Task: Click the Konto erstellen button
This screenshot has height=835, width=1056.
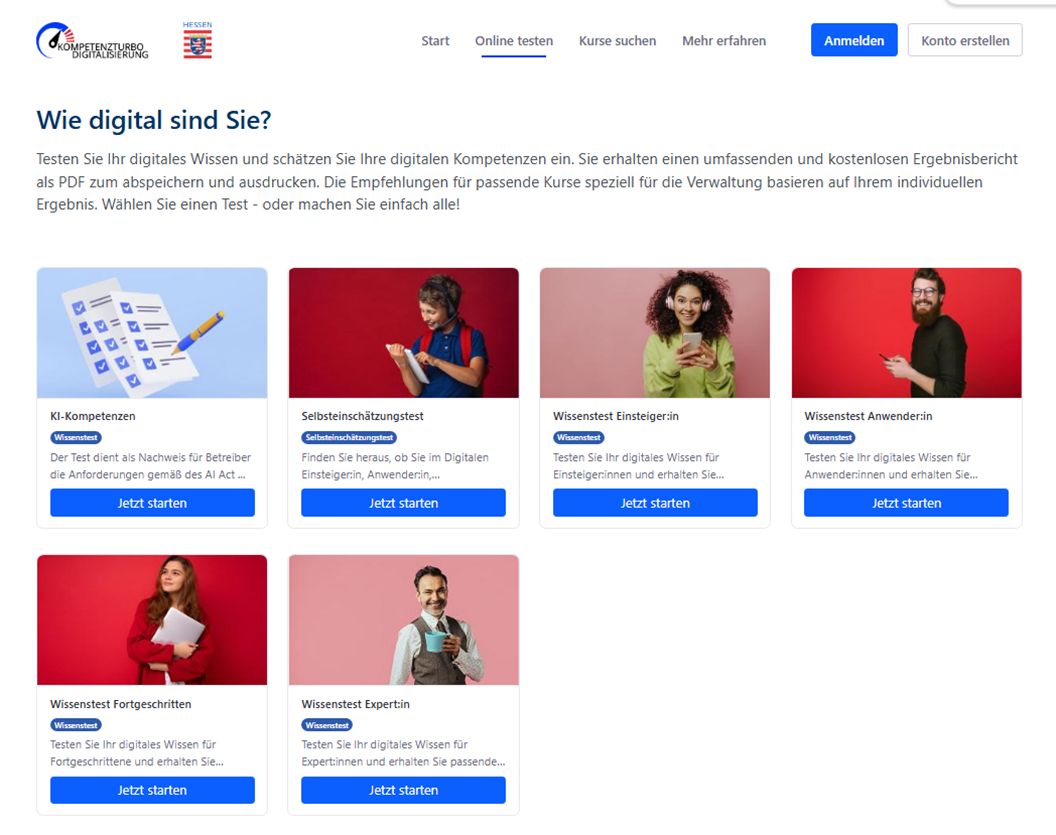Action: tap(965, 40)
